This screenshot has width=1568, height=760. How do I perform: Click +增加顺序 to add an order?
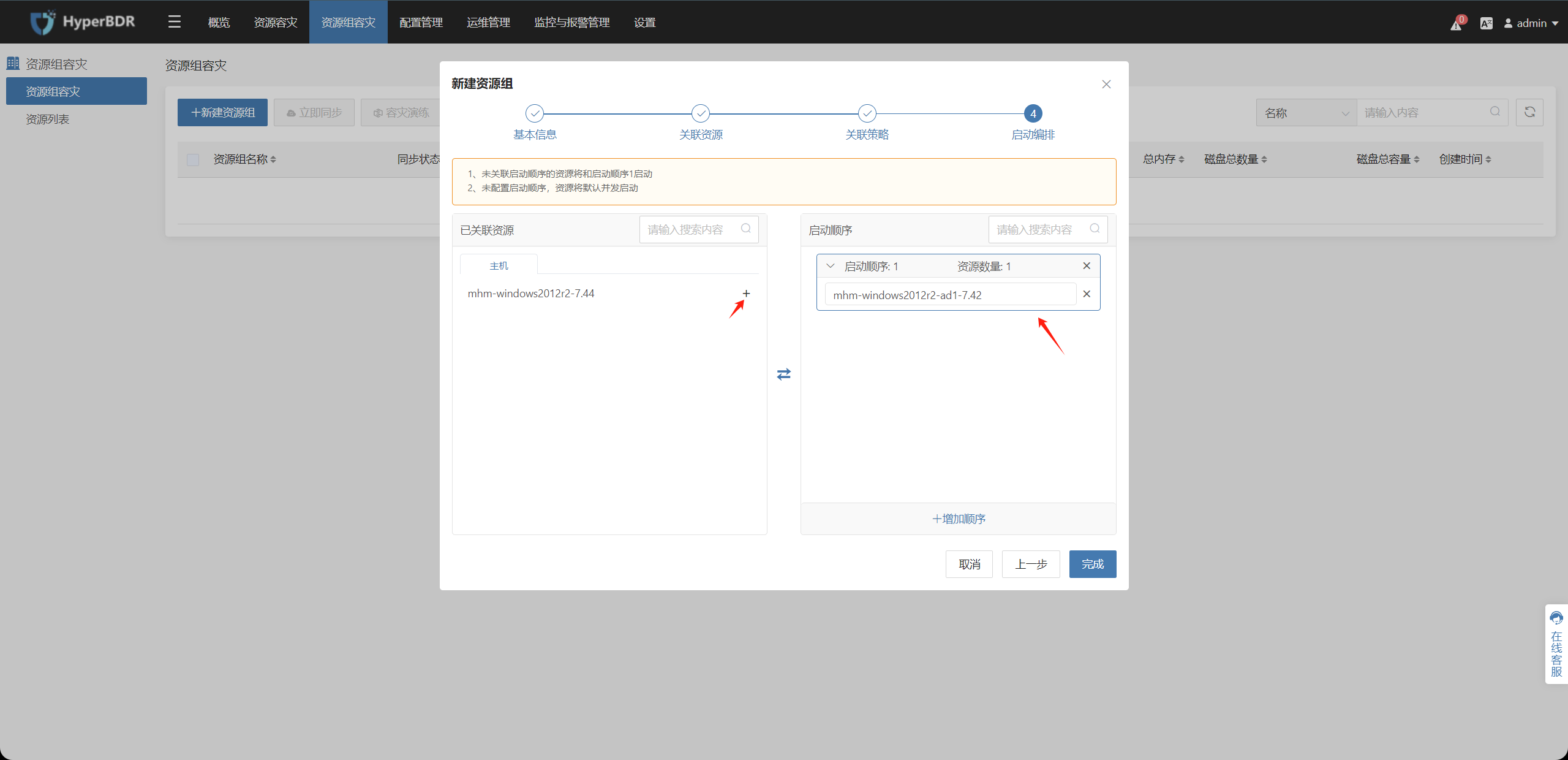[959, 519]
